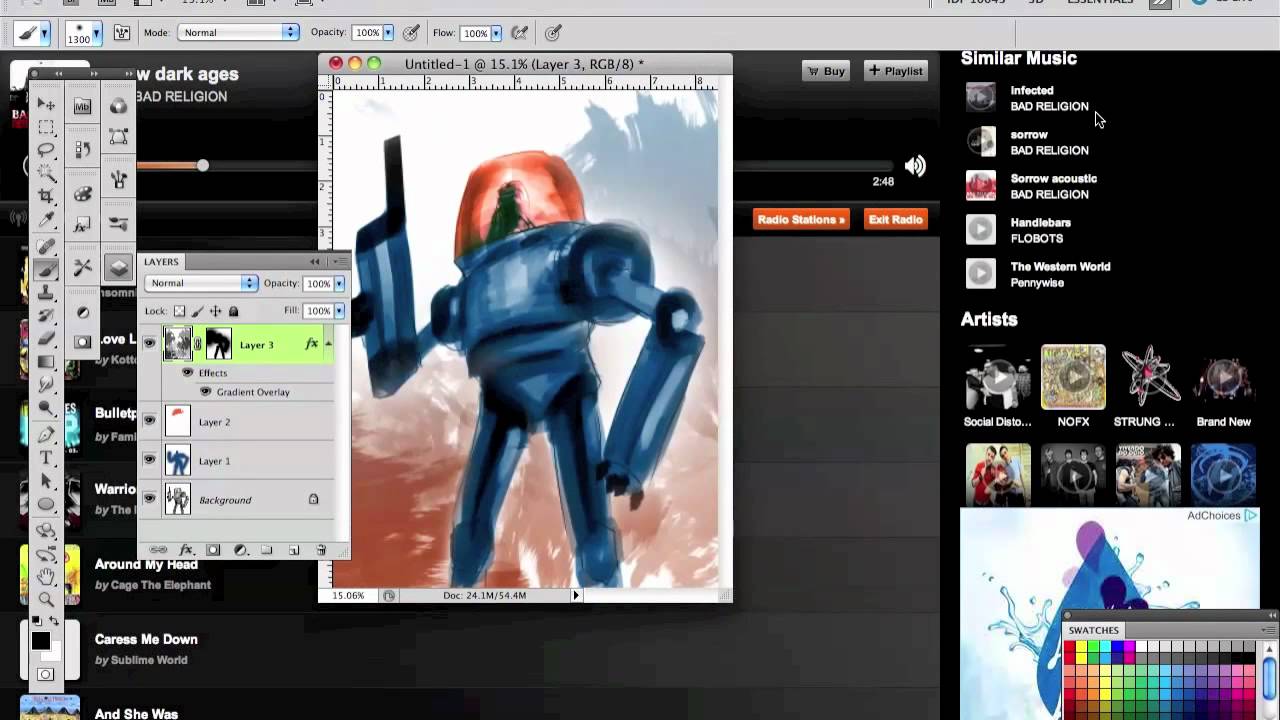Mute the radio player volume icon
This screenshot has width=1280, height=720.
(x=915, y=166)
